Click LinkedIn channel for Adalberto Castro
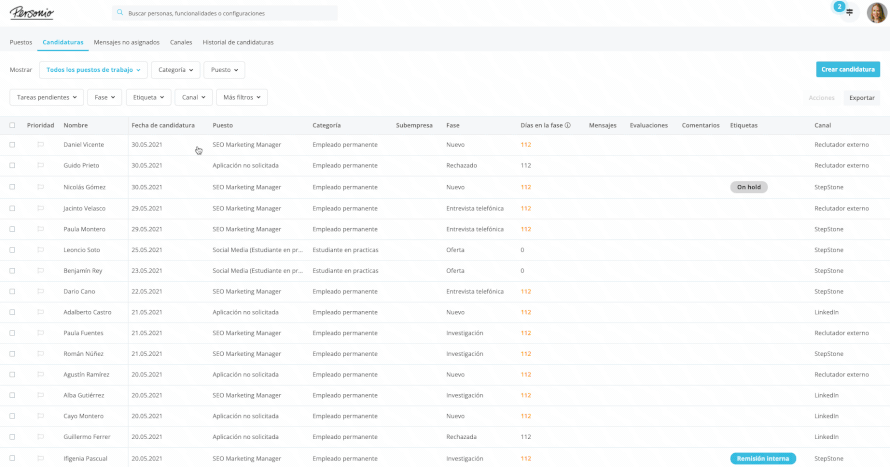 pos(826,312)
